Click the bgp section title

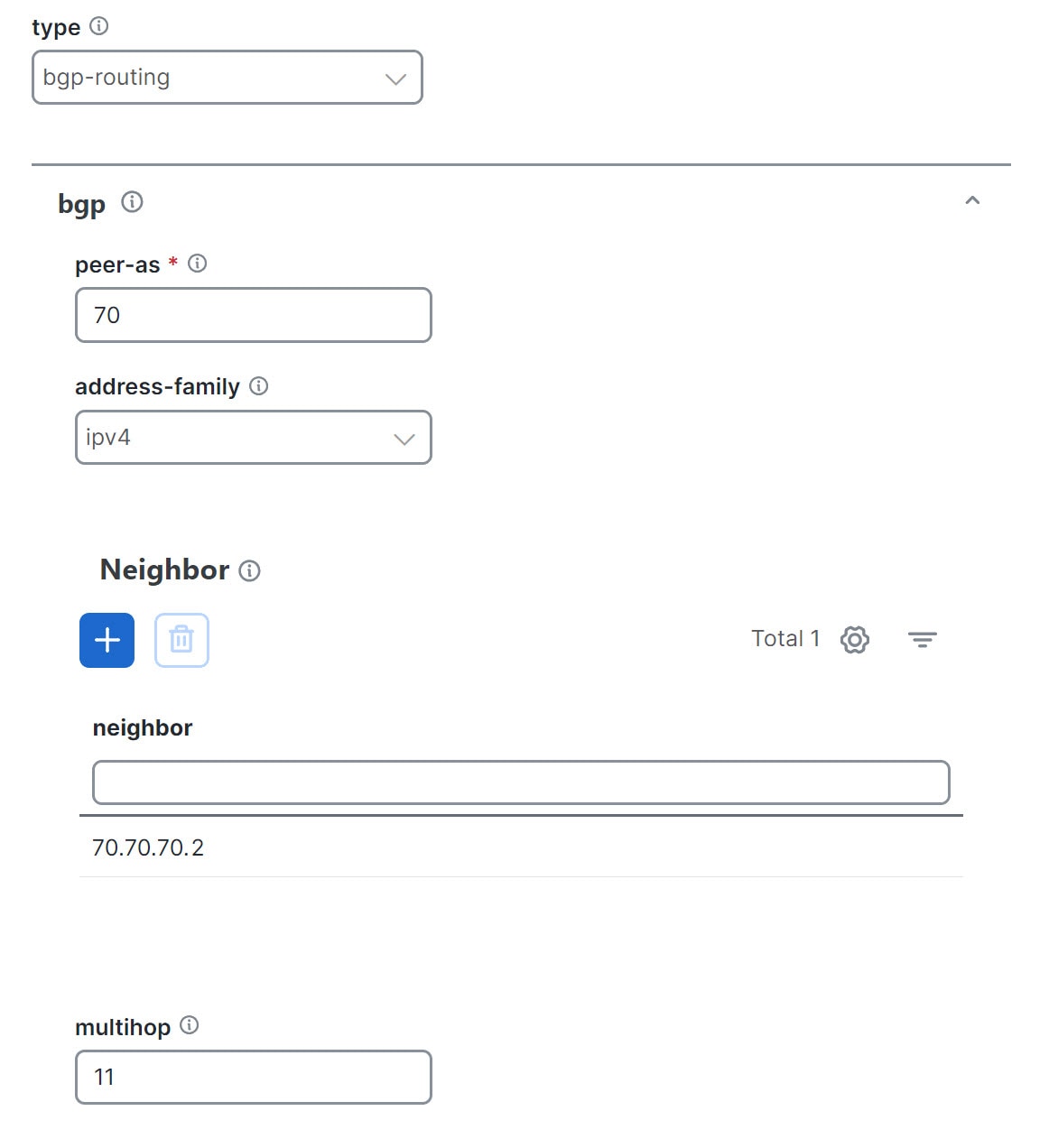pos(81,204)
